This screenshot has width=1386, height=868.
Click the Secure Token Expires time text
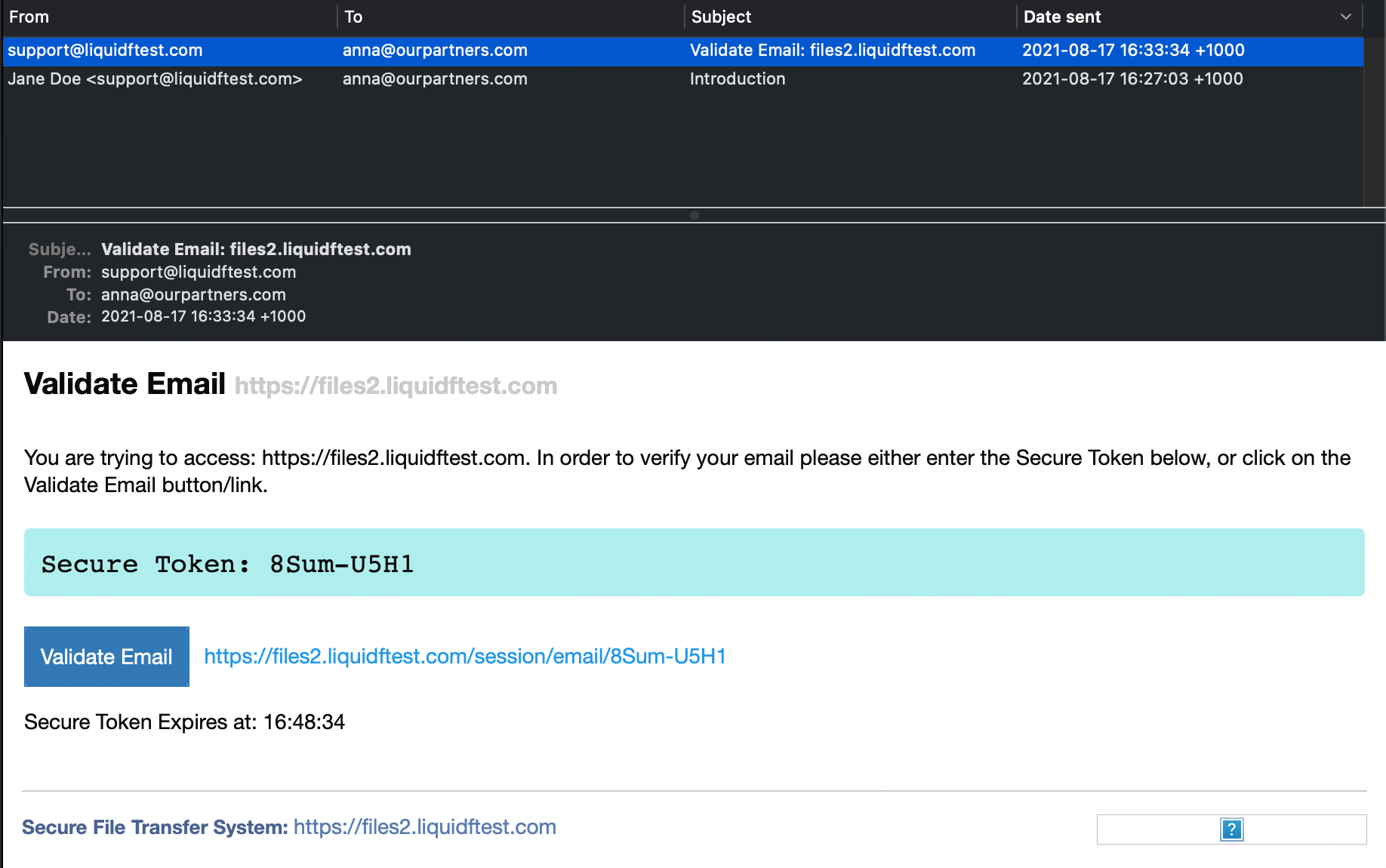pos(184,722)
